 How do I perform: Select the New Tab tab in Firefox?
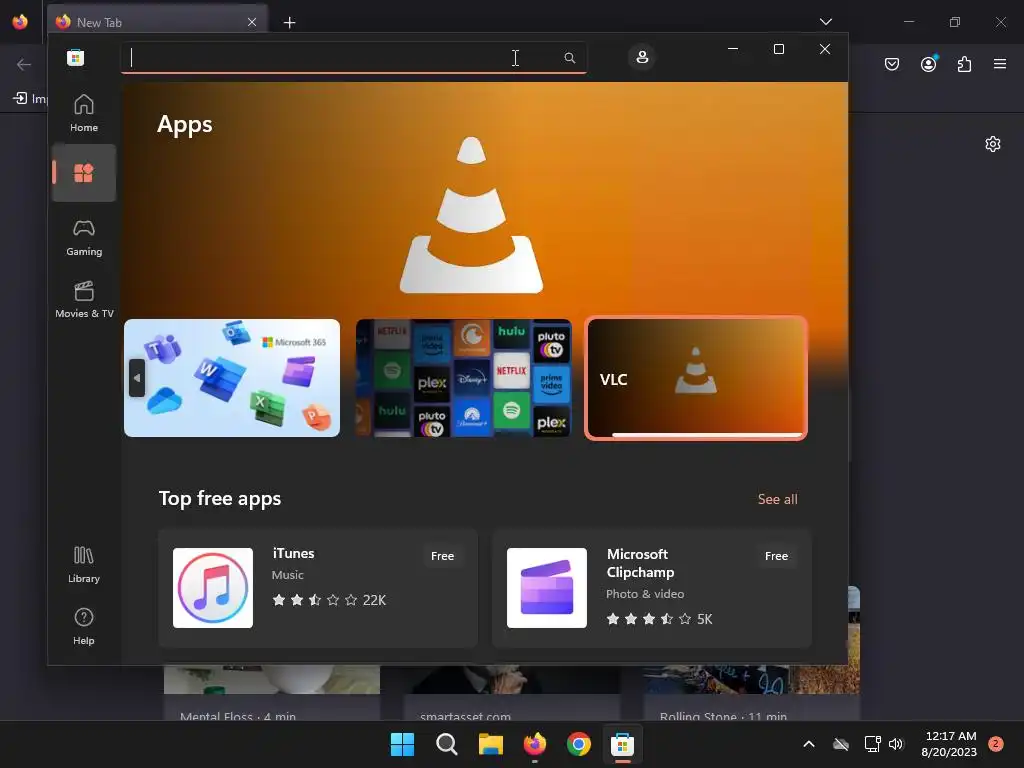coord(157,22)
